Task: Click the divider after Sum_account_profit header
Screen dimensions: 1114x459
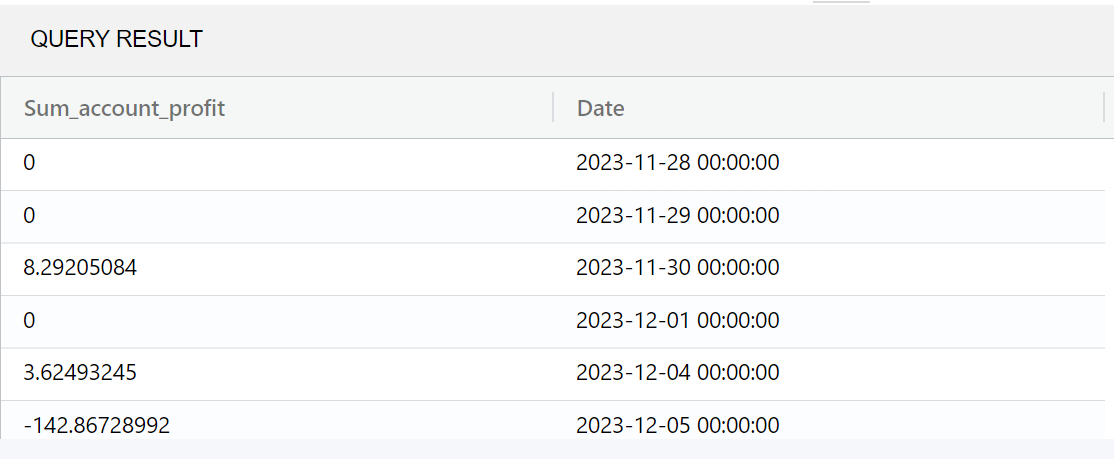Action: coord(553,108)
